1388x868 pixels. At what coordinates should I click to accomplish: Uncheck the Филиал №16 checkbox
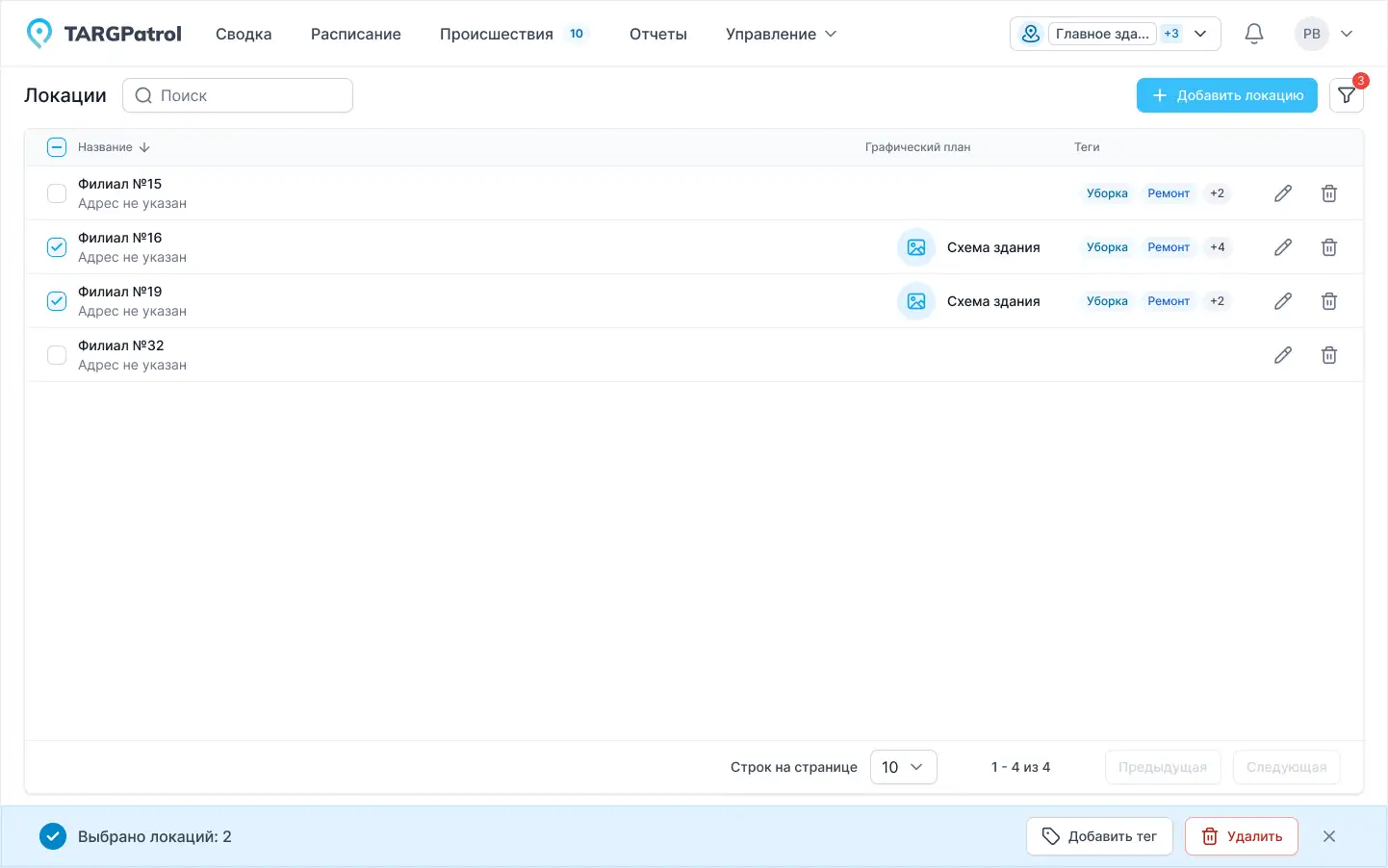click(x=57, y=247)
